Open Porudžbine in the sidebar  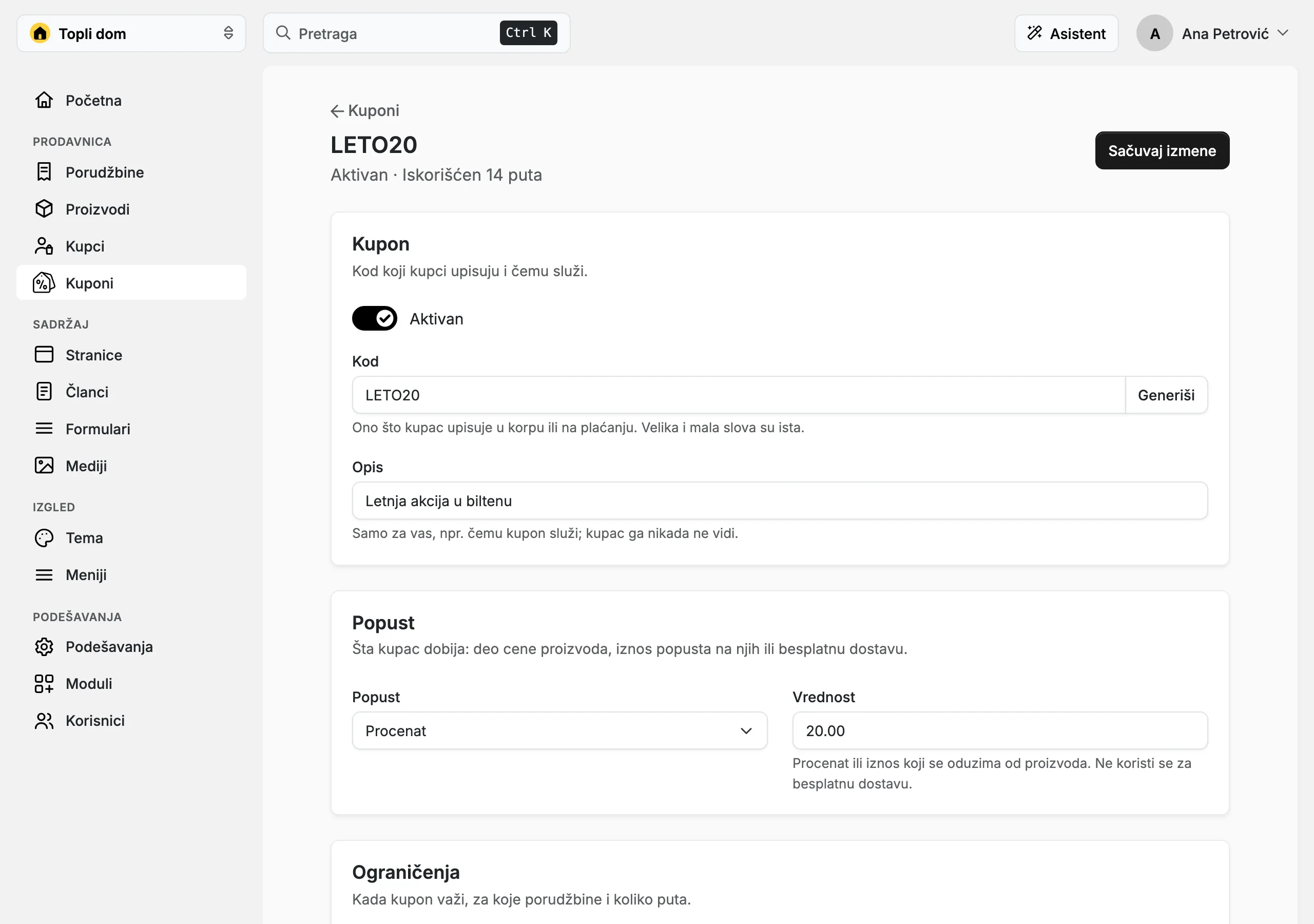coord(131,172)
